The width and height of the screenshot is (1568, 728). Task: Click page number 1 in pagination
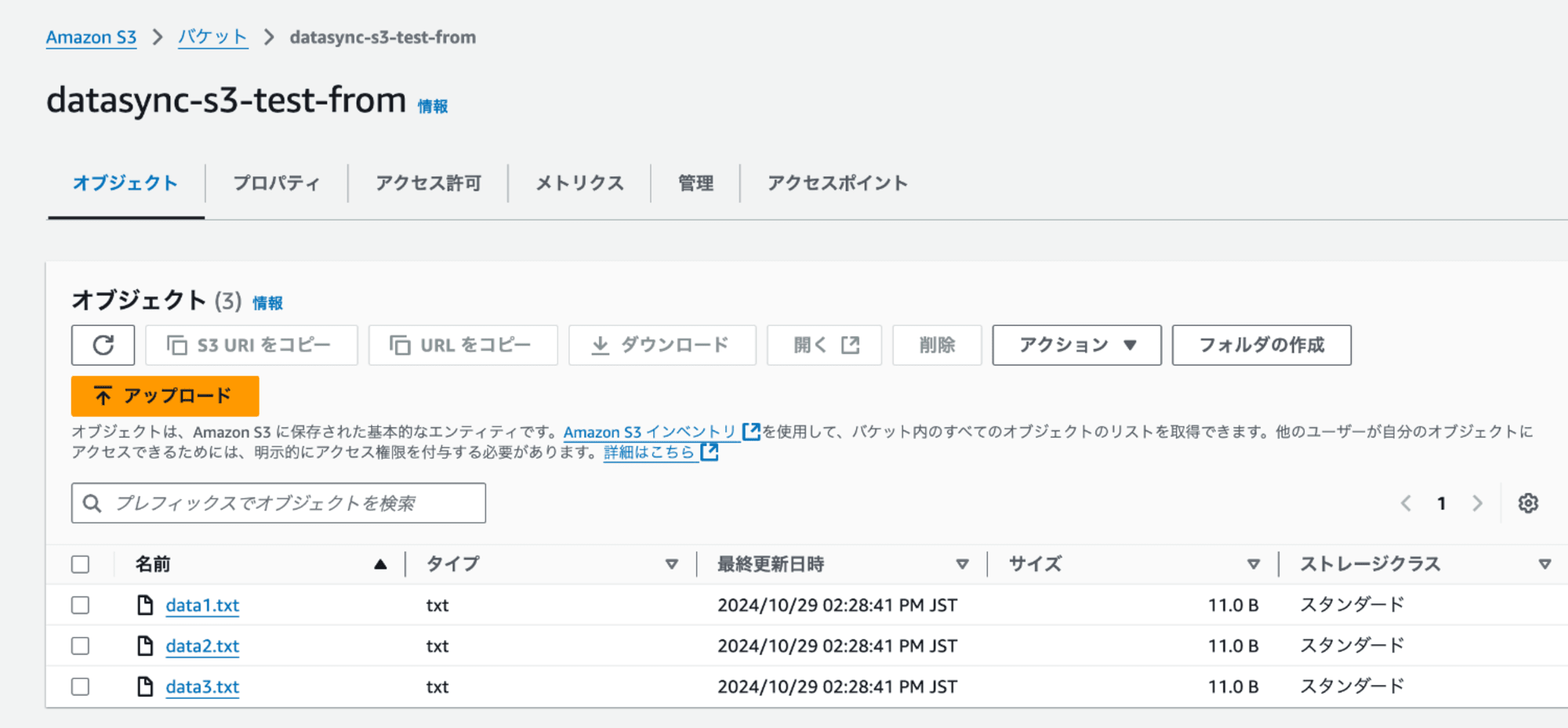coord(1441,503)
